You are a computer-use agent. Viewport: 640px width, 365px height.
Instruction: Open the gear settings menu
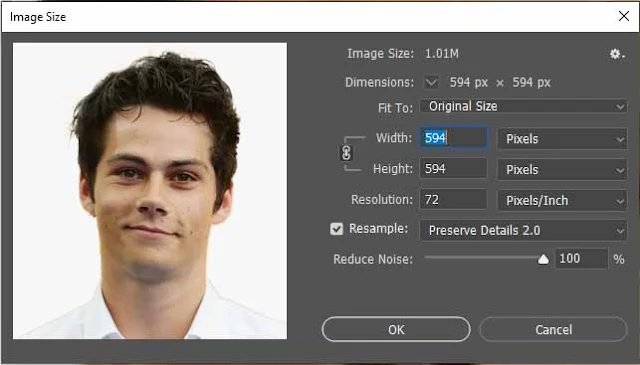tap(617, 54)
